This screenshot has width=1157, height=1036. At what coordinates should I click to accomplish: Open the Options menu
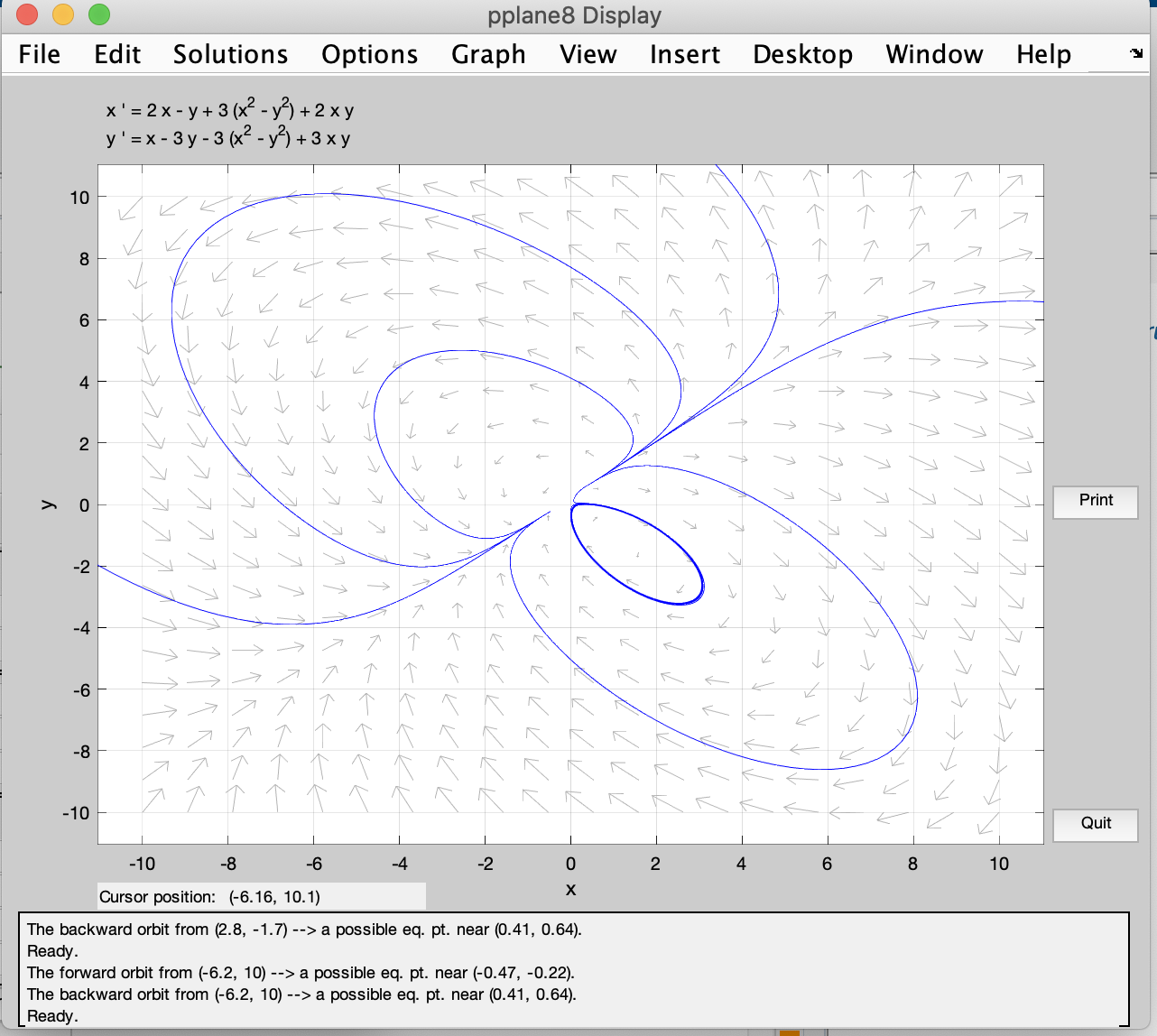click(369, 54)
